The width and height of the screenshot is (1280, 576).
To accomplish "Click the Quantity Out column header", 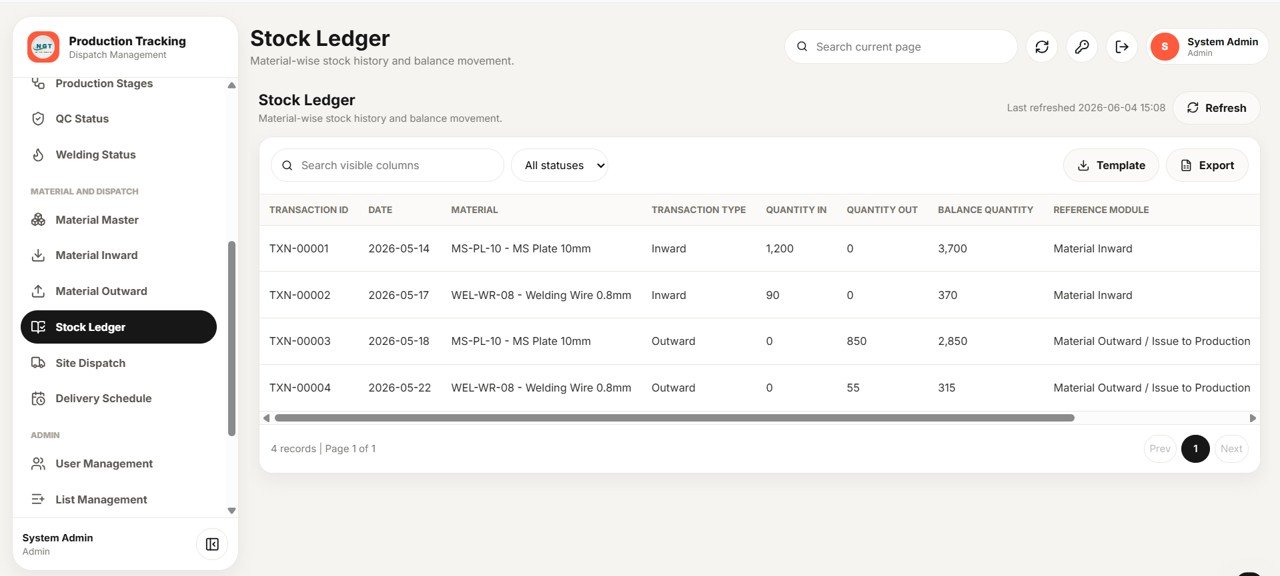I will click(882, 210).
